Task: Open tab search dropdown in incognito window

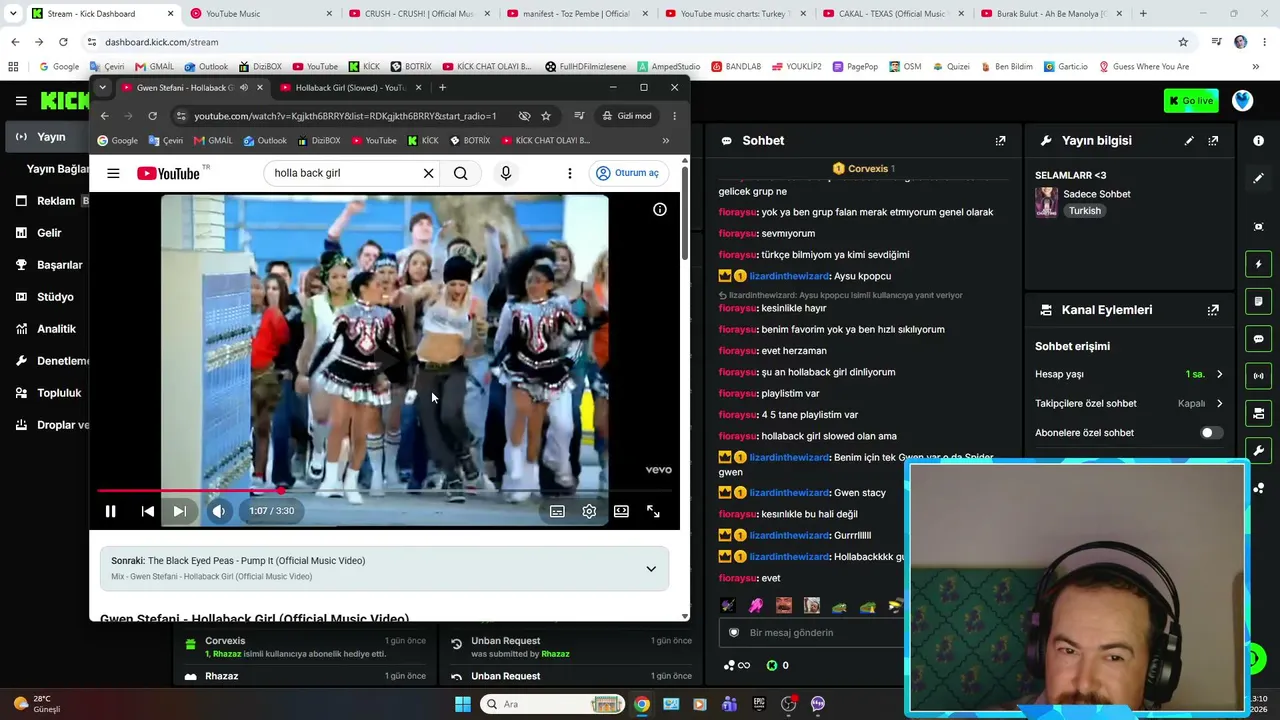Action: tap(102, 87)
